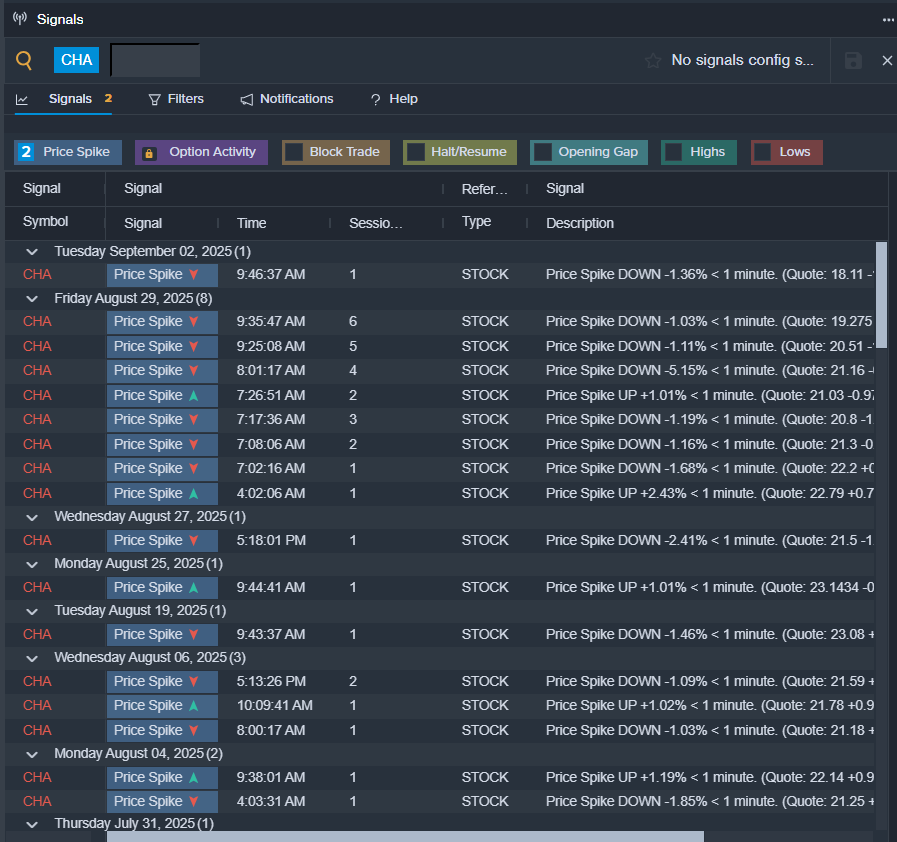
Task: Click the Price Spike DOWN -1.85% description
Action: point(709,801)
